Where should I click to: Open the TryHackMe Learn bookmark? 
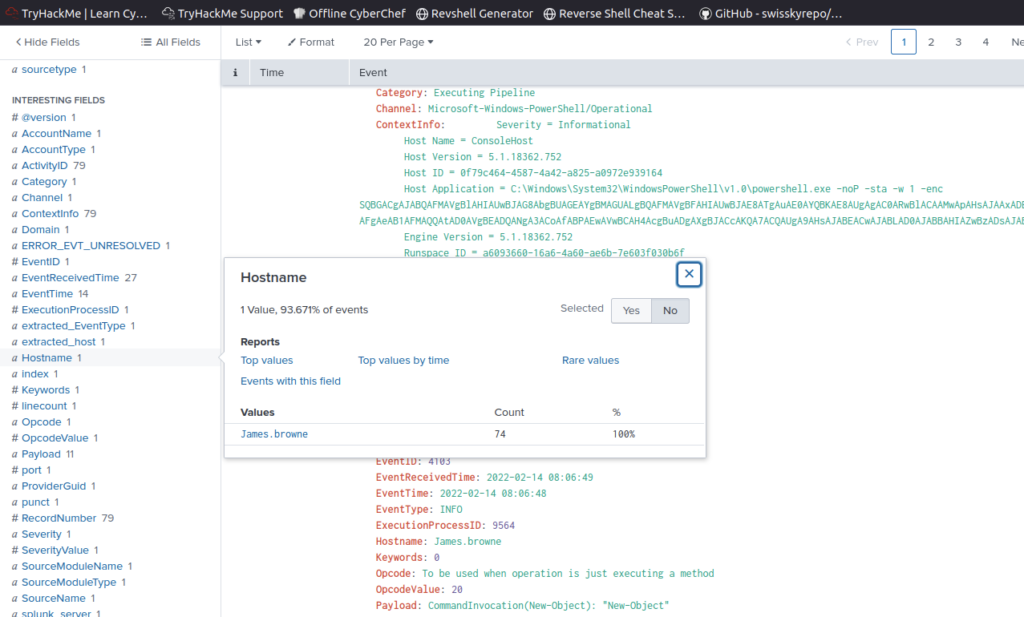coord(76,13)
